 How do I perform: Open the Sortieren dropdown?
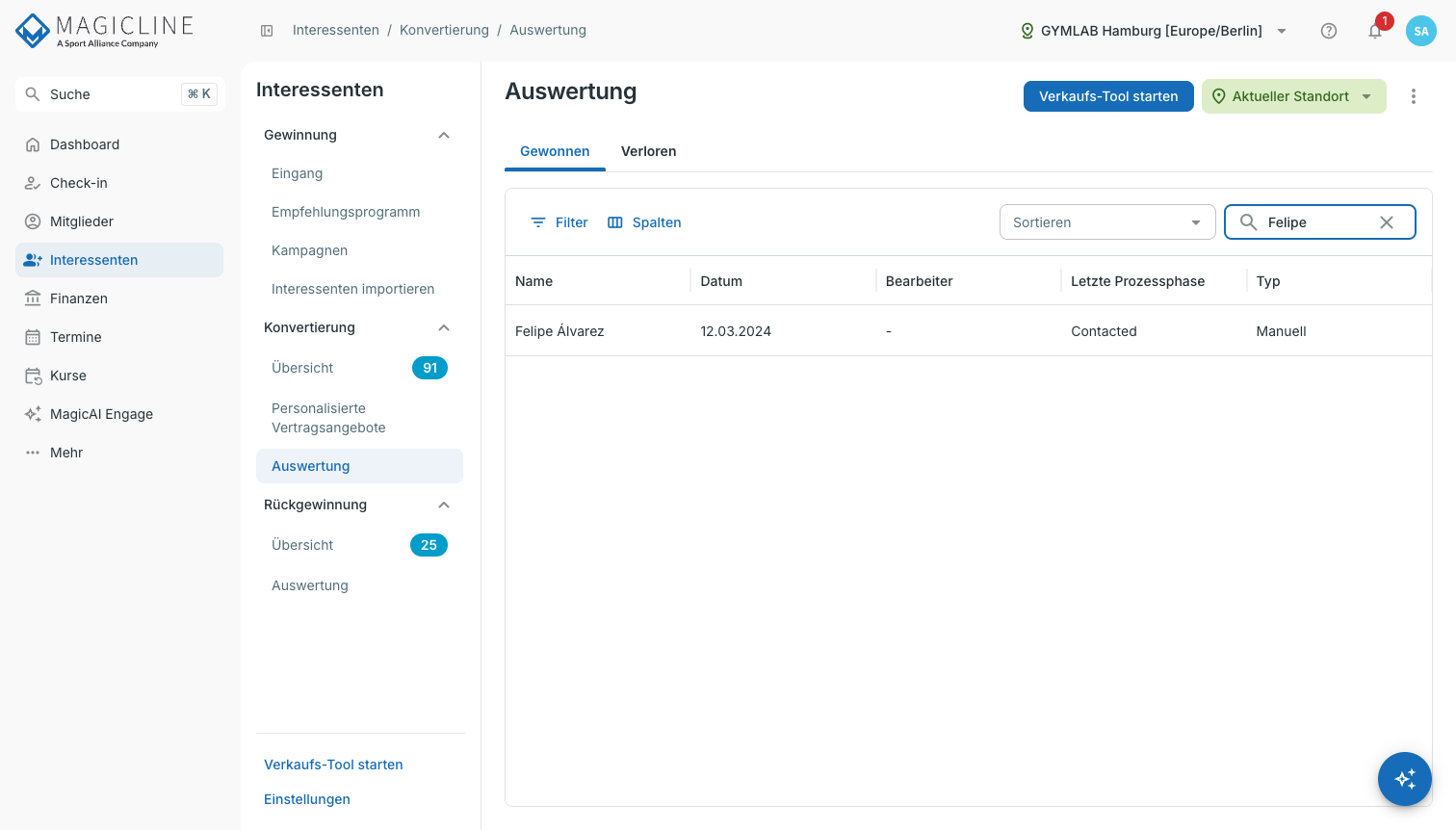(1107, 222)
